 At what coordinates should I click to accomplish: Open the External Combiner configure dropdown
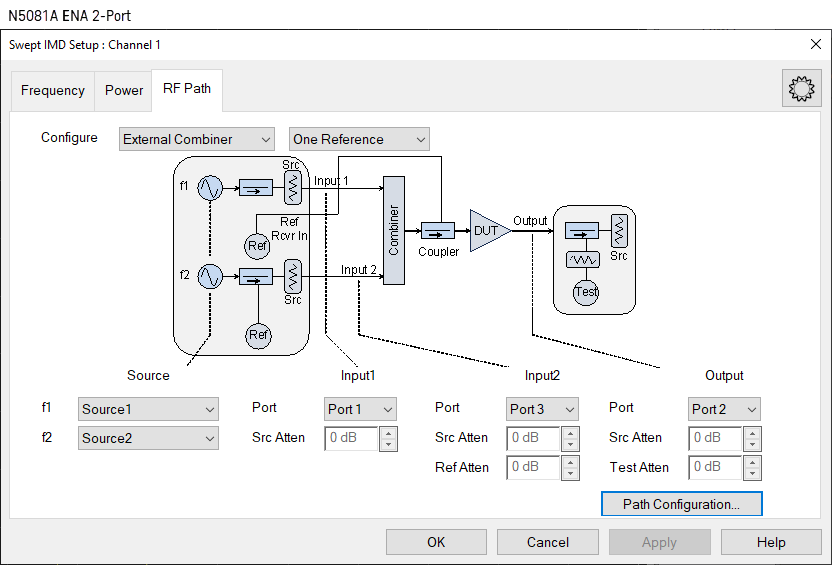[196, 140]
